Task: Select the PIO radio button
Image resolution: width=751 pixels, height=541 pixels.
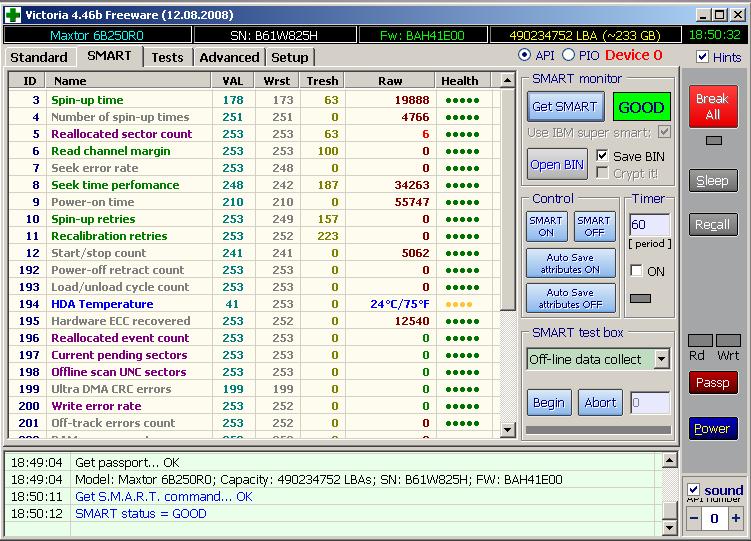Action: click(569, 55)
